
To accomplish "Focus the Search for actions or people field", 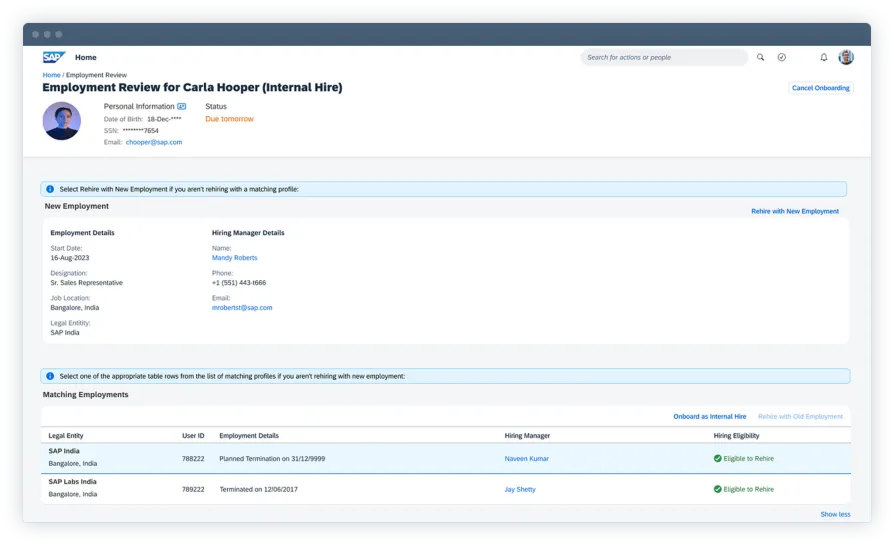I will (660, 58).
